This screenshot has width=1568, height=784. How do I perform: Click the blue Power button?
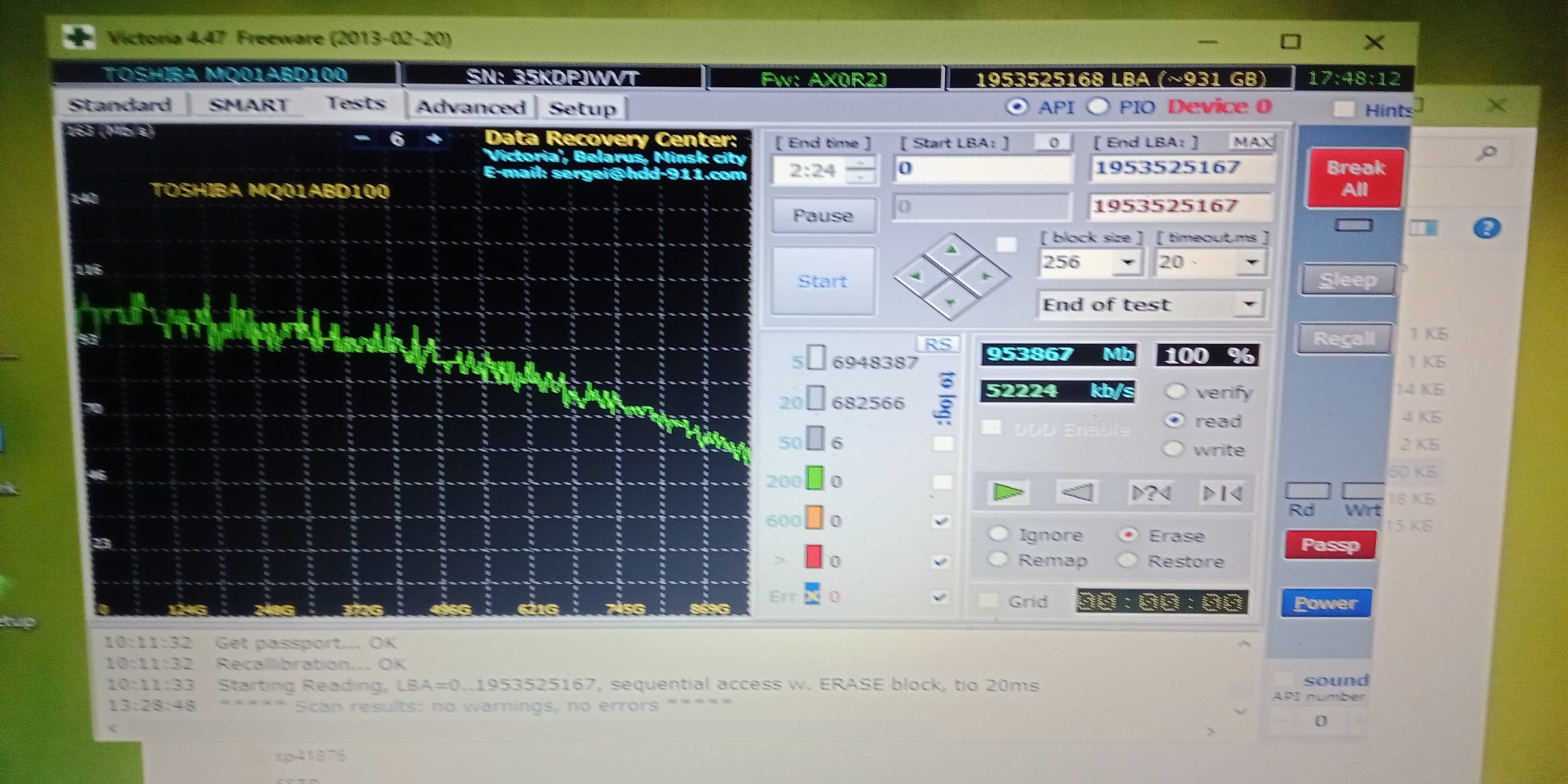point(1326,603)
